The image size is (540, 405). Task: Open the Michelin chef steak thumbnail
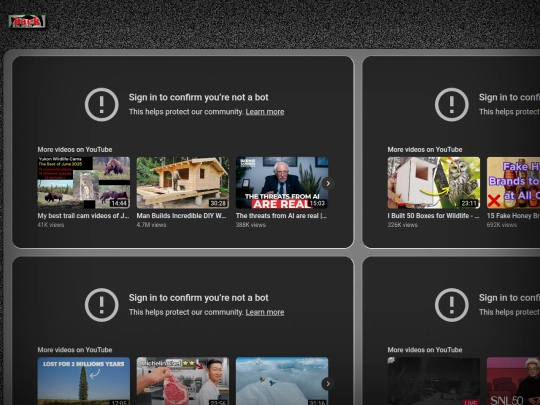pos(183,381)
